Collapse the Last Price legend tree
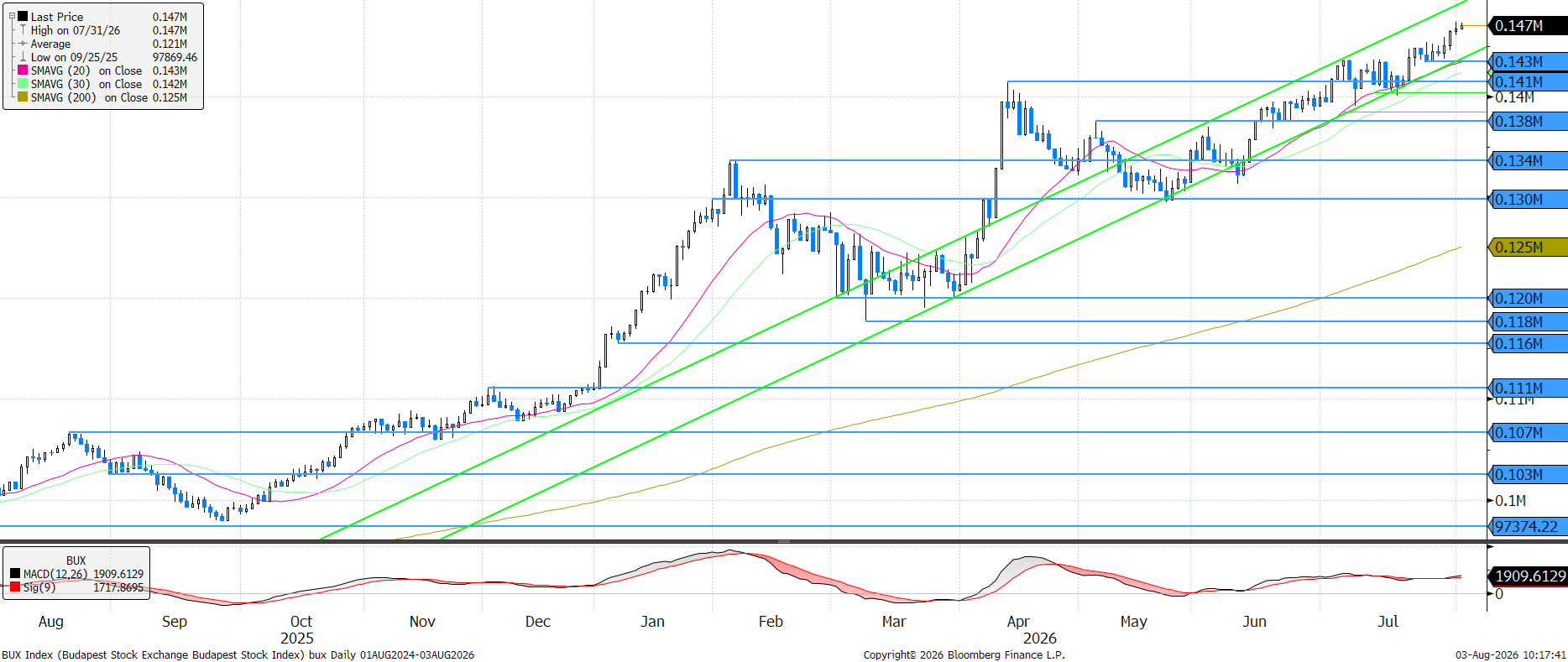Viewport: 1568px width, 662px height. [12, 16]
